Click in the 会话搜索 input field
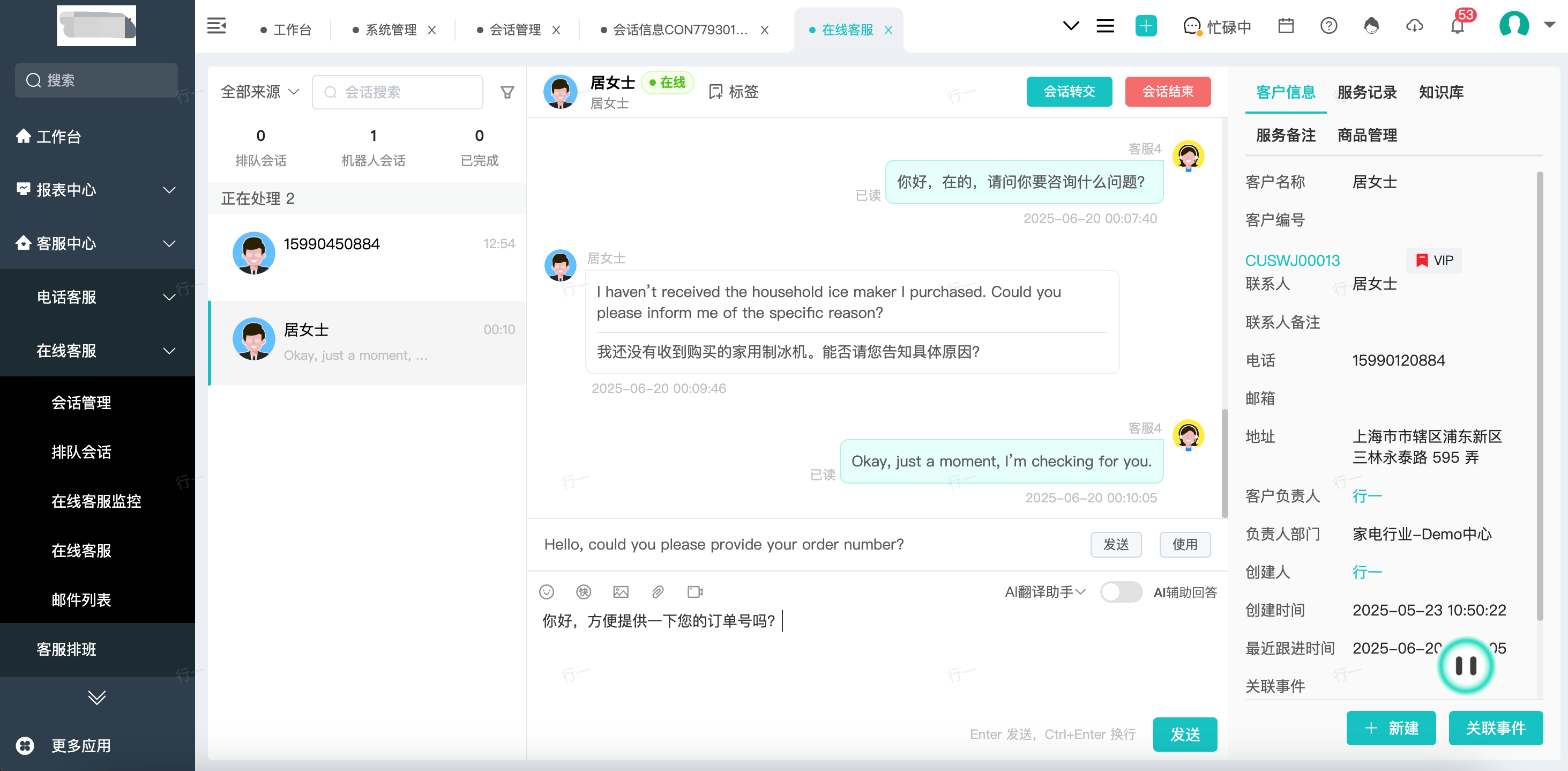 (x=398, y=92)
